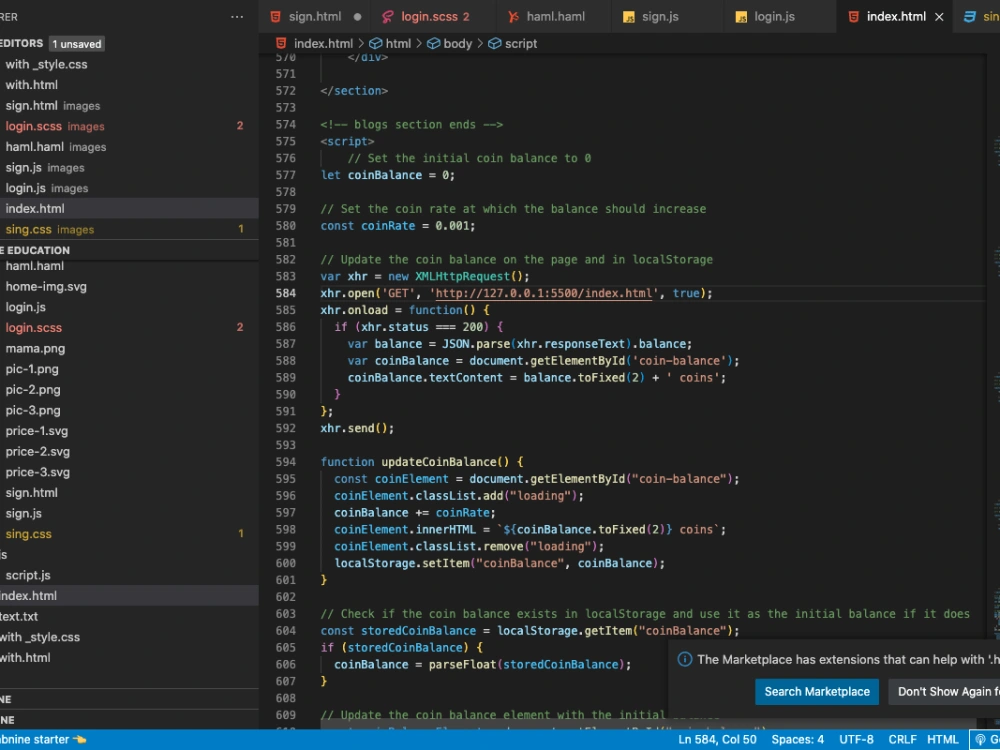
Task: Place cursor on xhr.send() line
Action: (x=357, y=429)
